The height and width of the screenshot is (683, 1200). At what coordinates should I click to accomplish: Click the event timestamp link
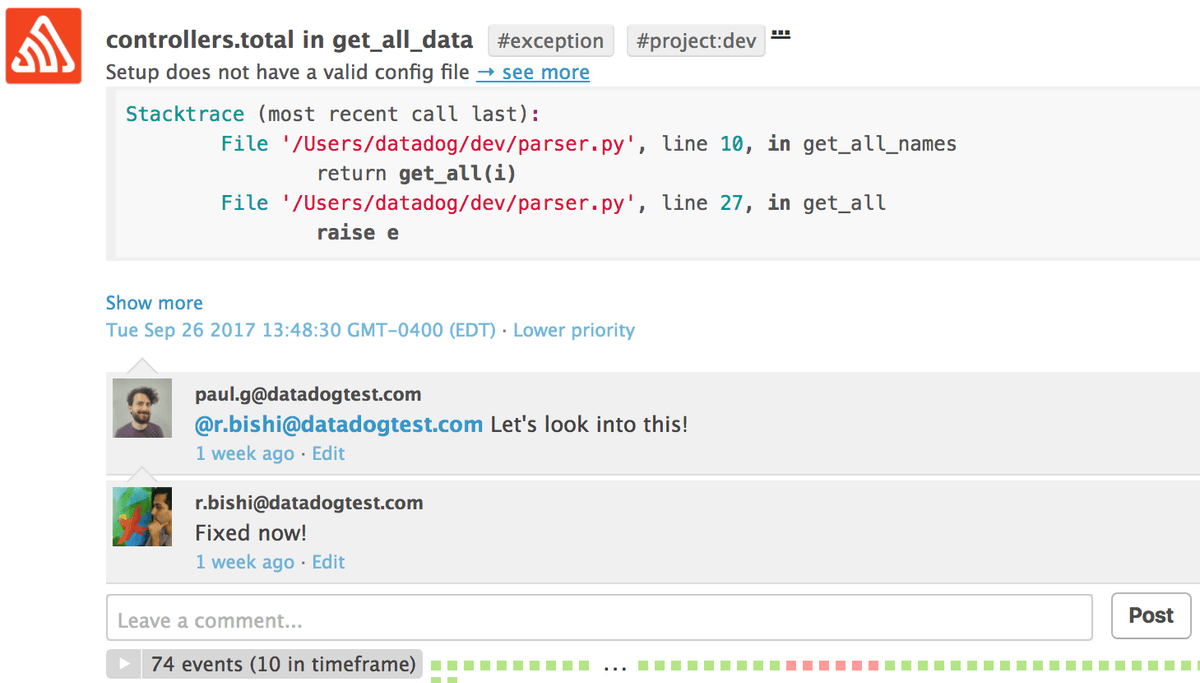coord(301,330)
